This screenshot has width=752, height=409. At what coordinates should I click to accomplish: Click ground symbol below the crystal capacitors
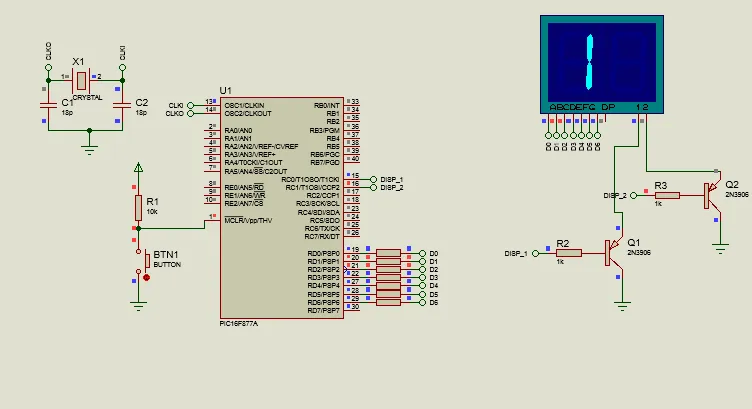tap(89, 150)
